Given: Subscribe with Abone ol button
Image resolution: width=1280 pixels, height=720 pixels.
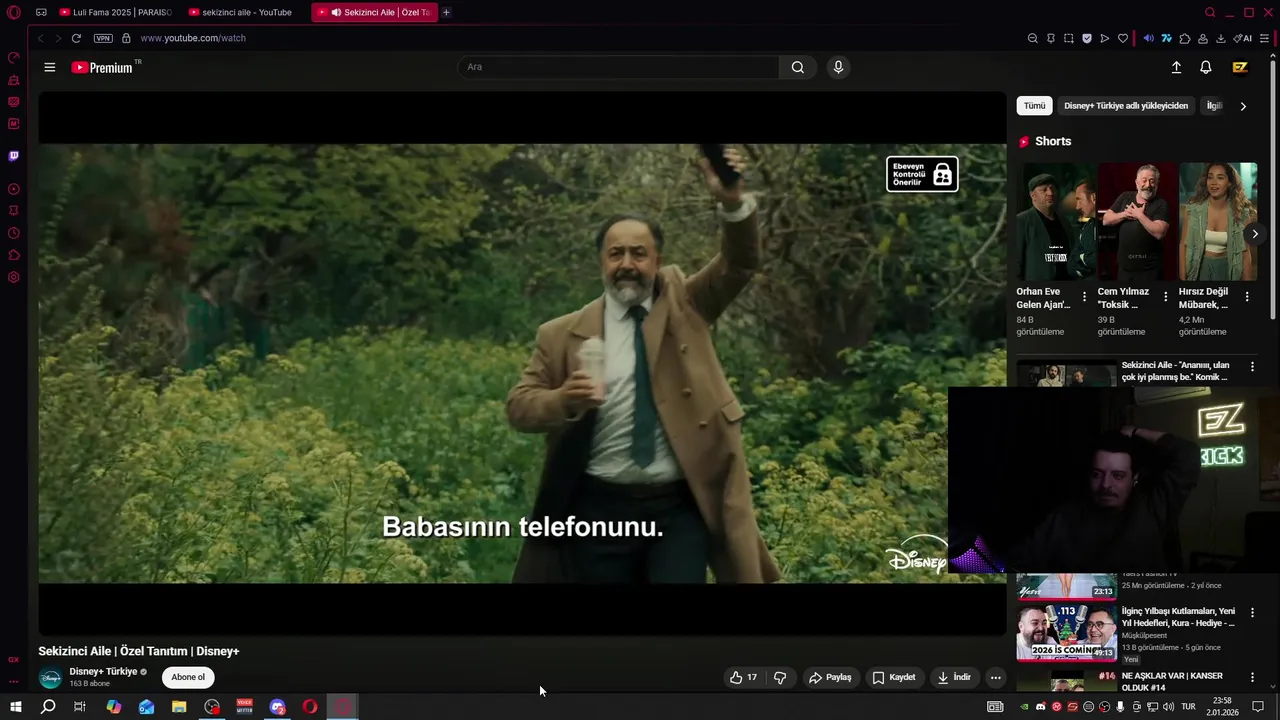Looking at the screenshot, I should click(188, 677).
